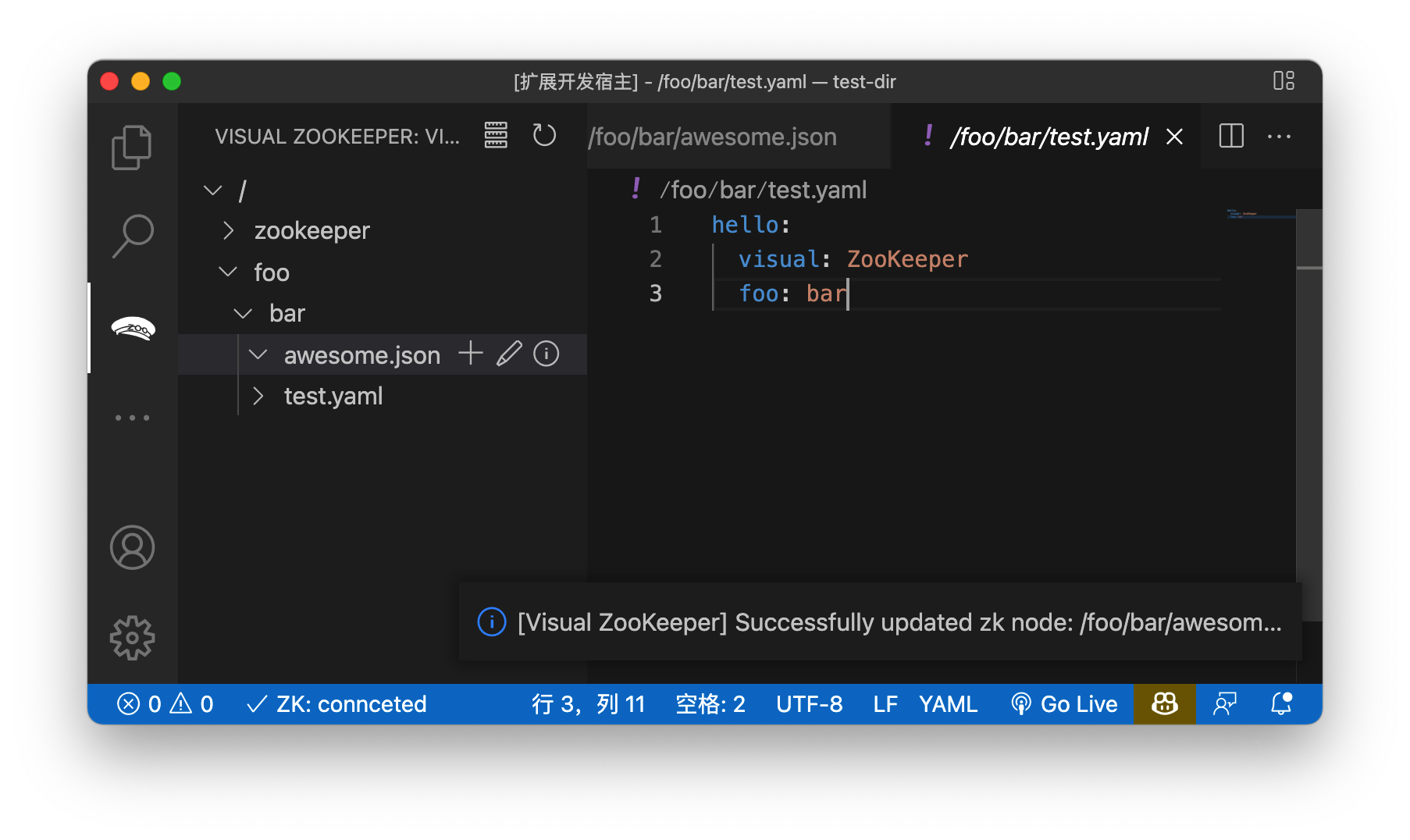Click the feedback icon in status bar
This screenshot has width=1410, height=840.
coord(1225,704)
